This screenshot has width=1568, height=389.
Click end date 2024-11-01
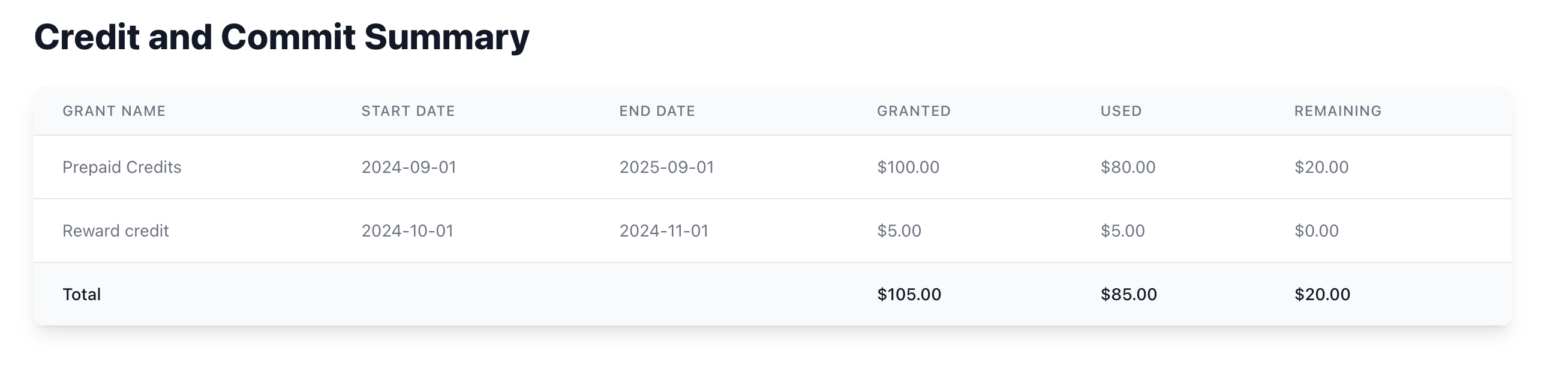[x=663, y=231]
